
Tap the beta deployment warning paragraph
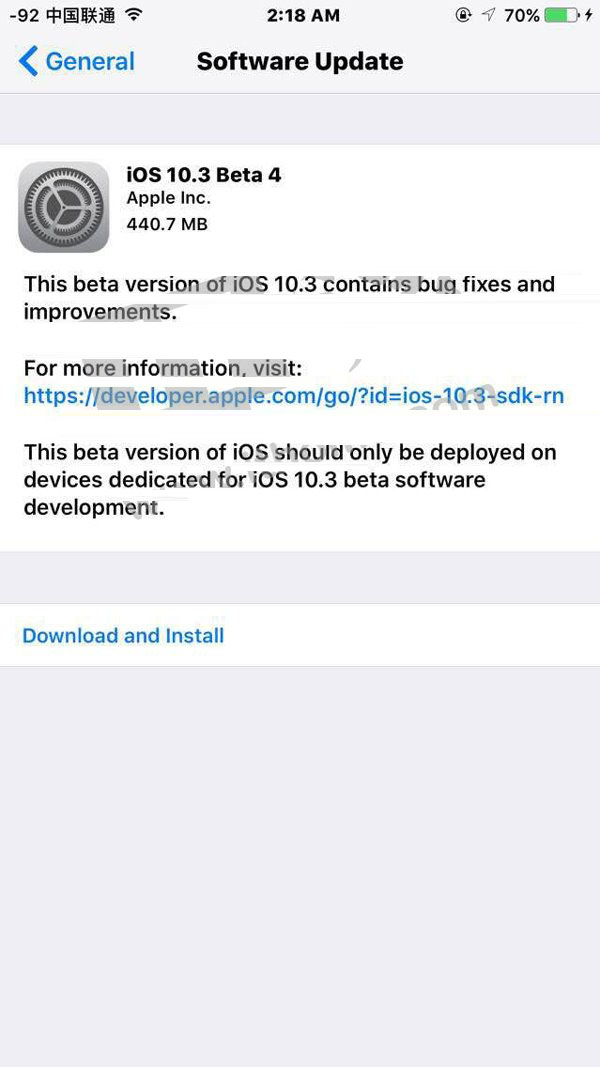tap(290, 480)
